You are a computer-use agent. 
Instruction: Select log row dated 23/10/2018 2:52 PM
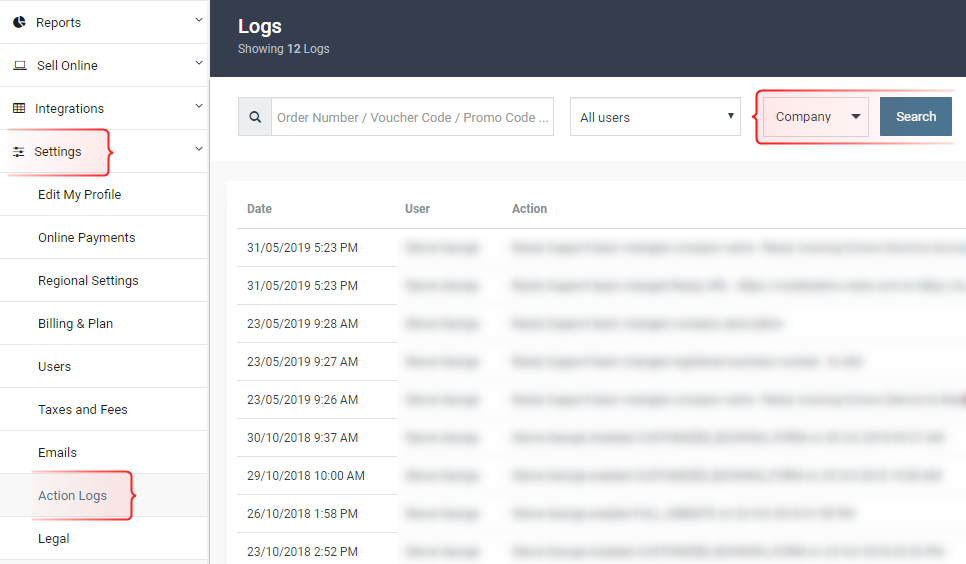pos(601,550)
